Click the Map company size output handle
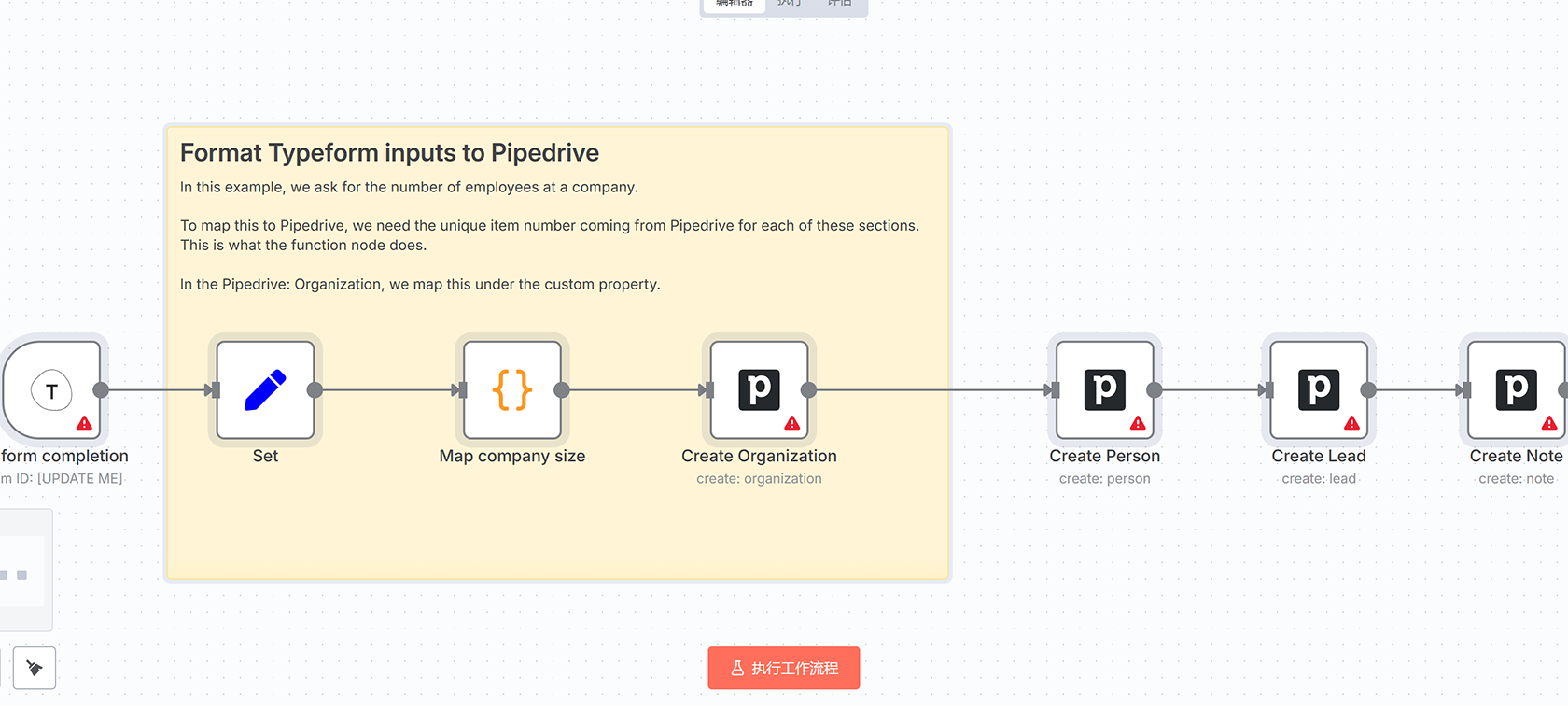Screen dimensions: 1568x706 pos(562,390)
